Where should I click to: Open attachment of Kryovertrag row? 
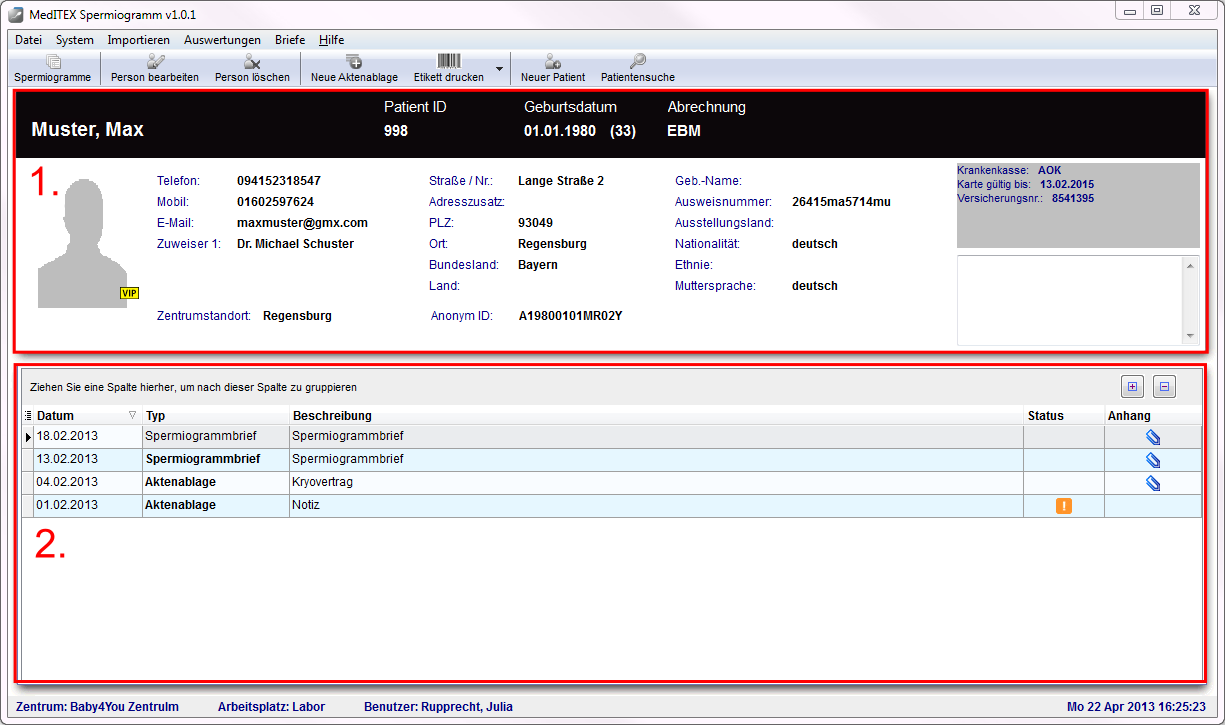point(1152,483)
